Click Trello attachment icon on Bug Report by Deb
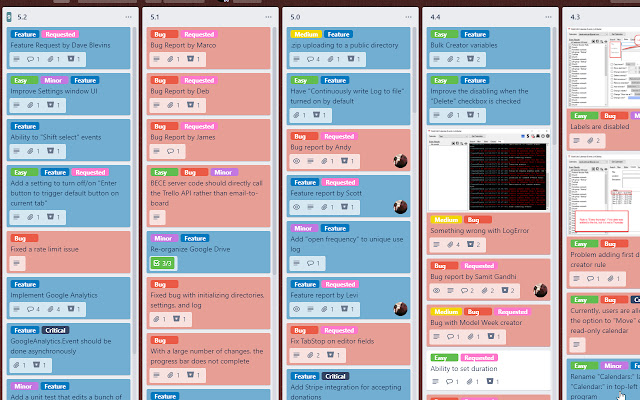Viewport: 640px width, 400px height. 191,105
